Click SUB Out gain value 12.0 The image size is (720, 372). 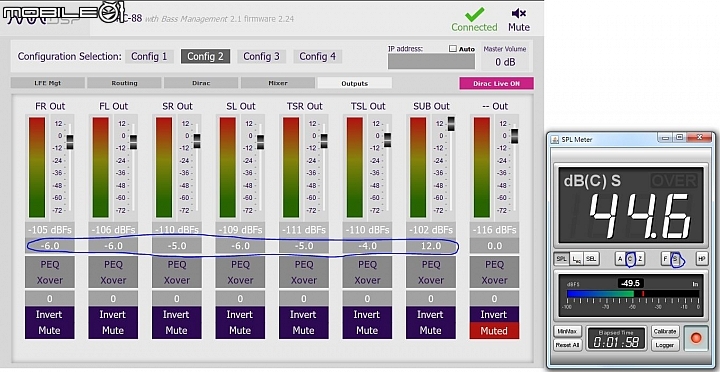(x=431, y=246)
